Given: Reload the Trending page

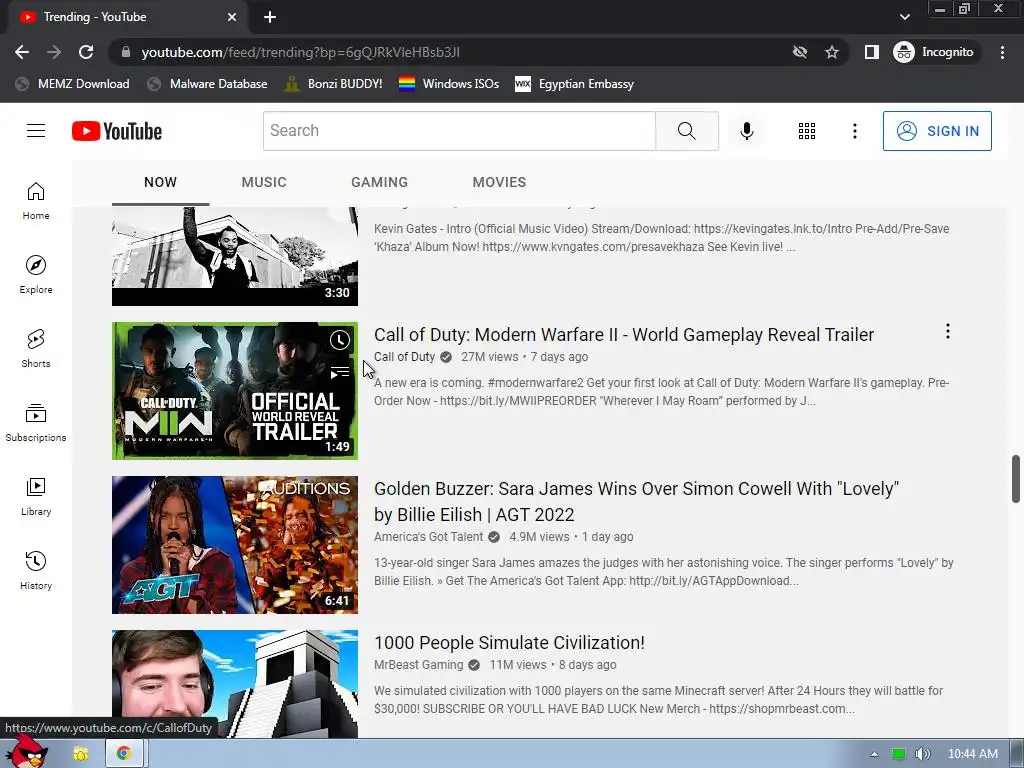Looking at the screenshot, I should click(x=86, y=52).
